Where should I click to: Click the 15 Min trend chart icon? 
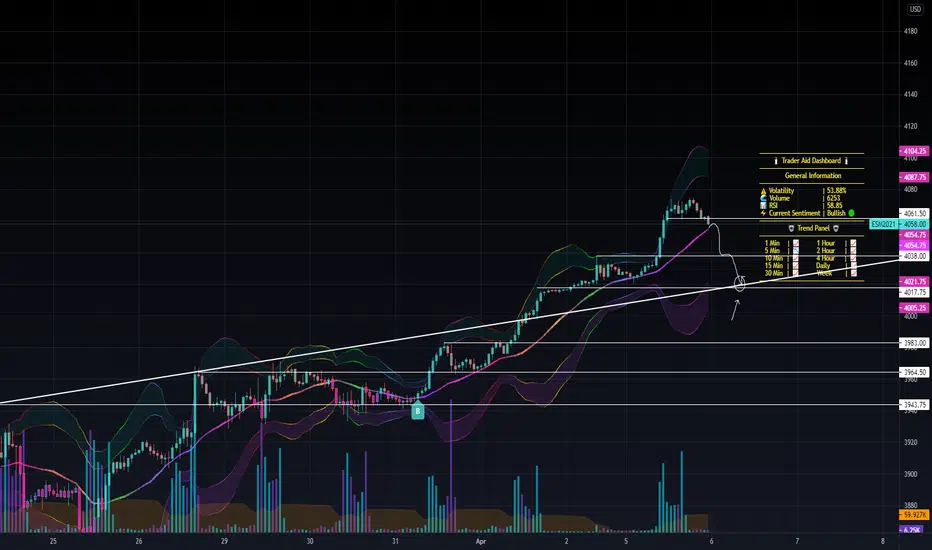796,266
